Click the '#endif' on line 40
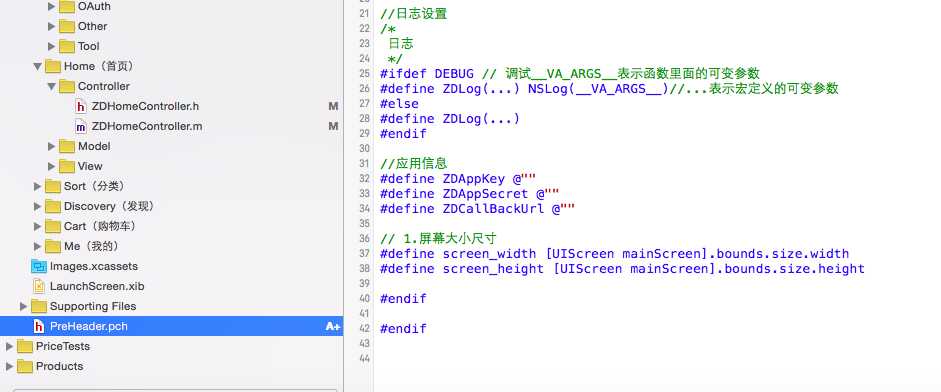This screenshot has width=941, height=392. pyautogui.click(x=403, y=298)
